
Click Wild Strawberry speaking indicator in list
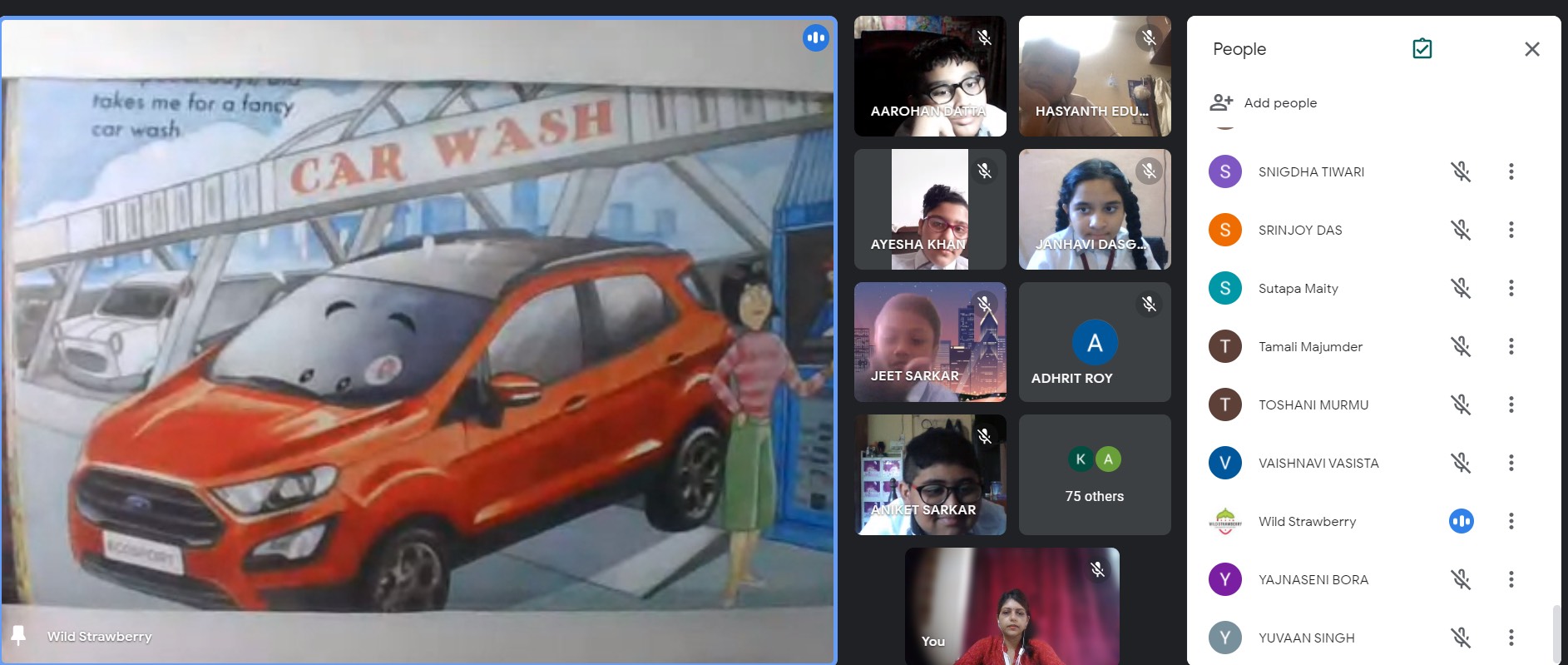pyautogui.click(x=1462, y=521)
